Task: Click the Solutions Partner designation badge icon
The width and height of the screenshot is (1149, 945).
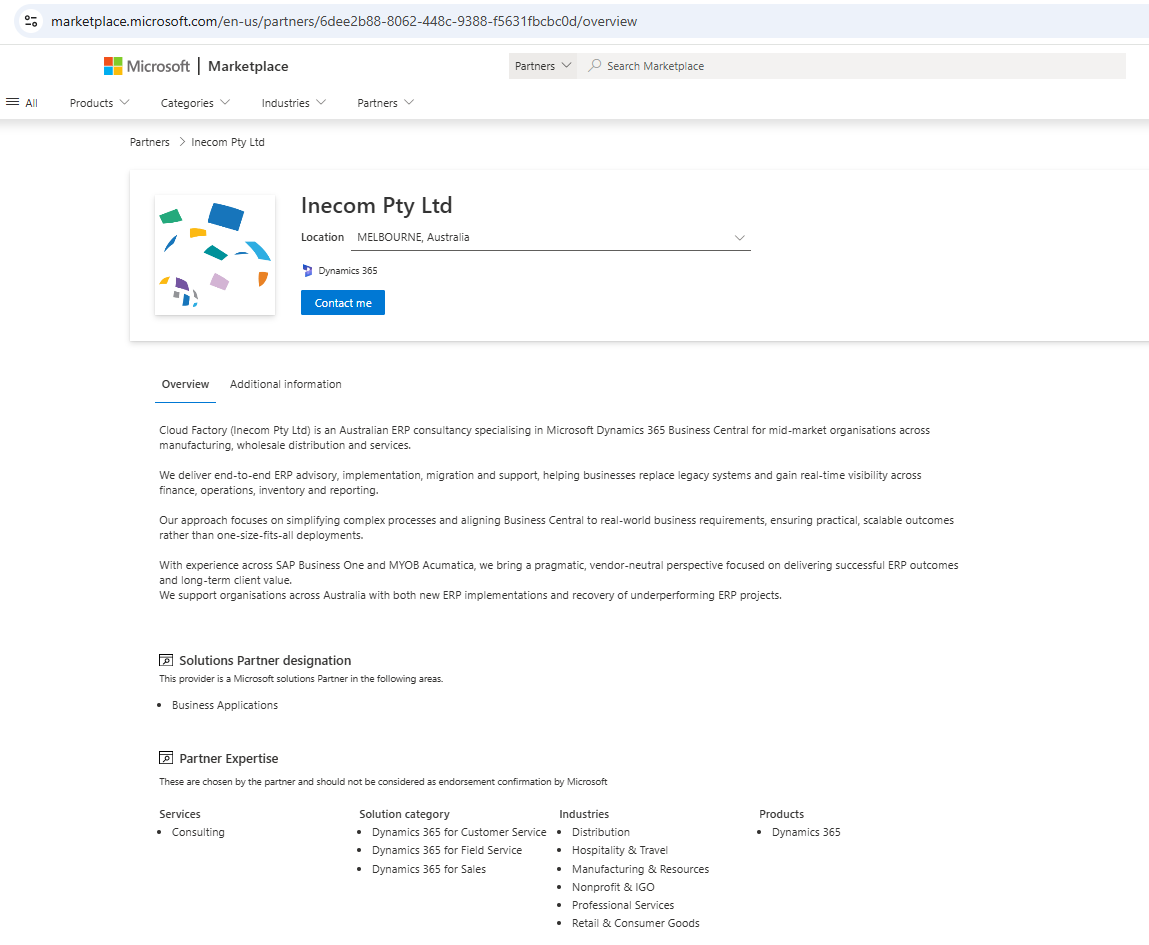Action: (x=165, y=659)
